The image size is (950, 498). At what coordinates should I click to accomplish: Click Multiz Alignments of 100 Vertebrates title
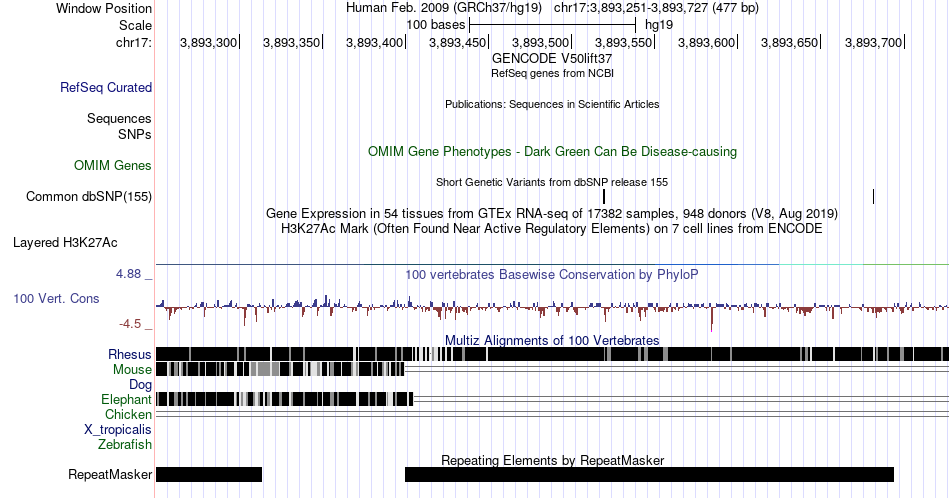(552, 340)
